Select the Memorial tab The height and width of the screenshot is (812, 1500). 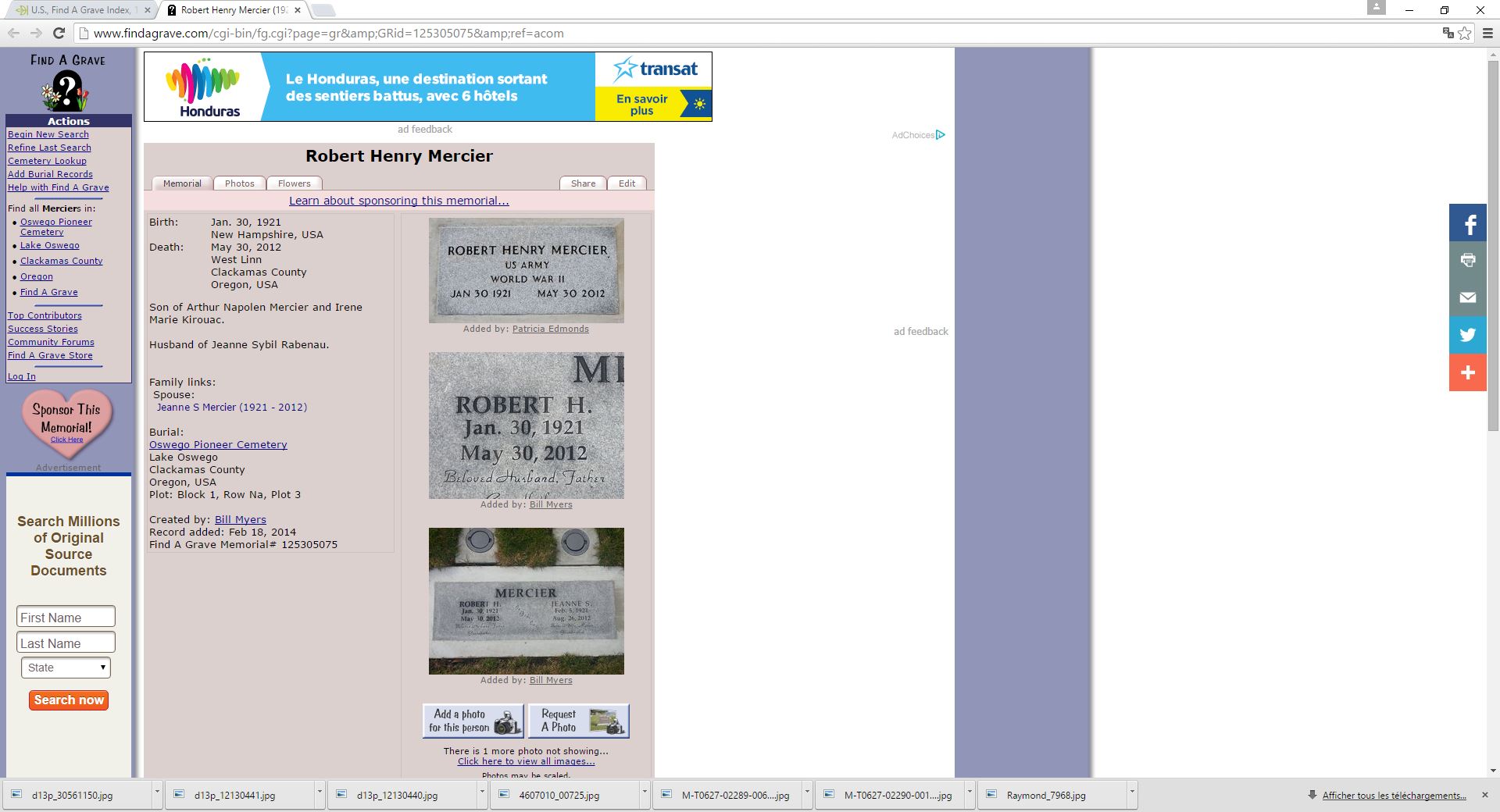pos(182,183)
